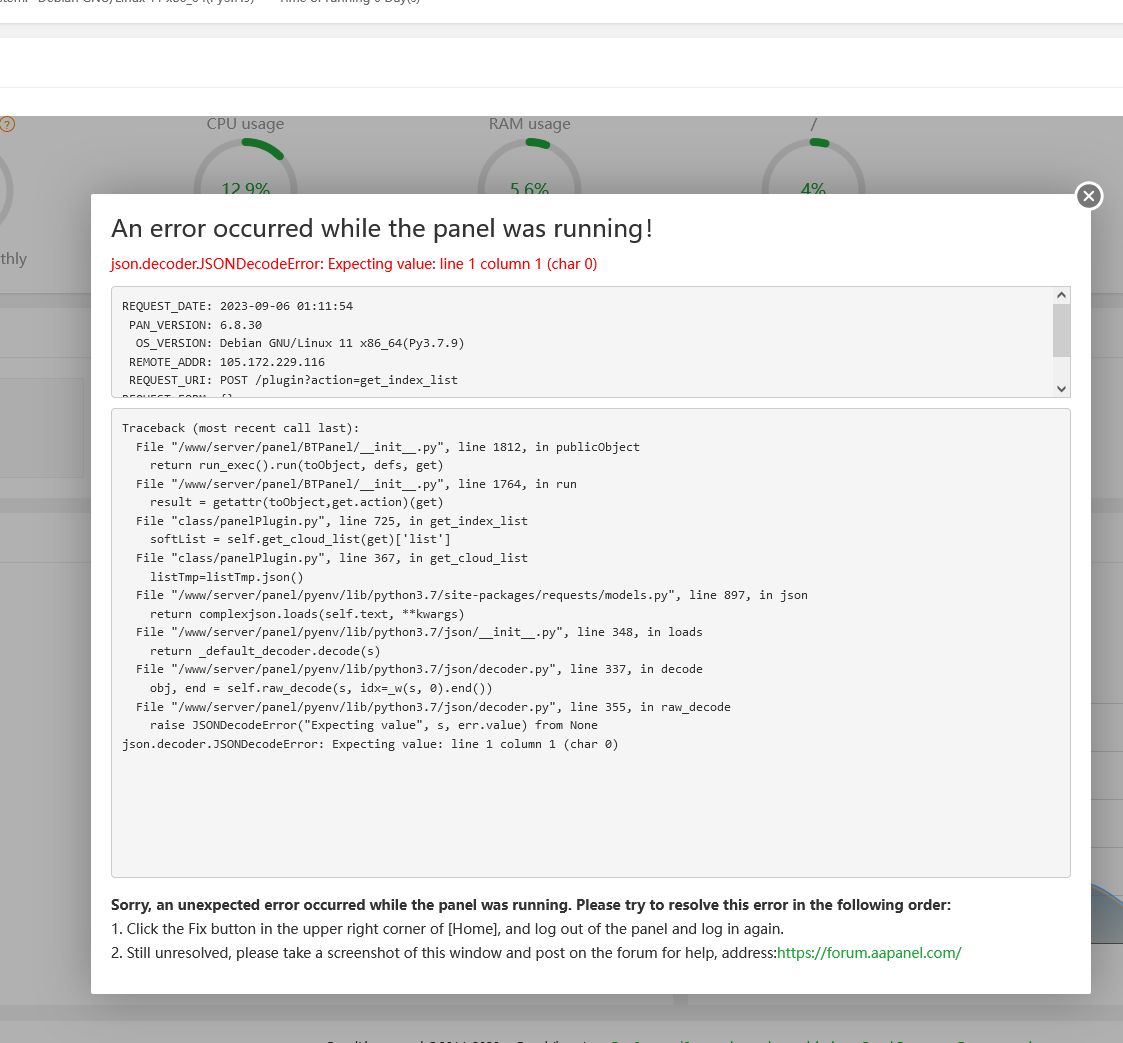Click the orange help question mark icon

pos(6,124)
